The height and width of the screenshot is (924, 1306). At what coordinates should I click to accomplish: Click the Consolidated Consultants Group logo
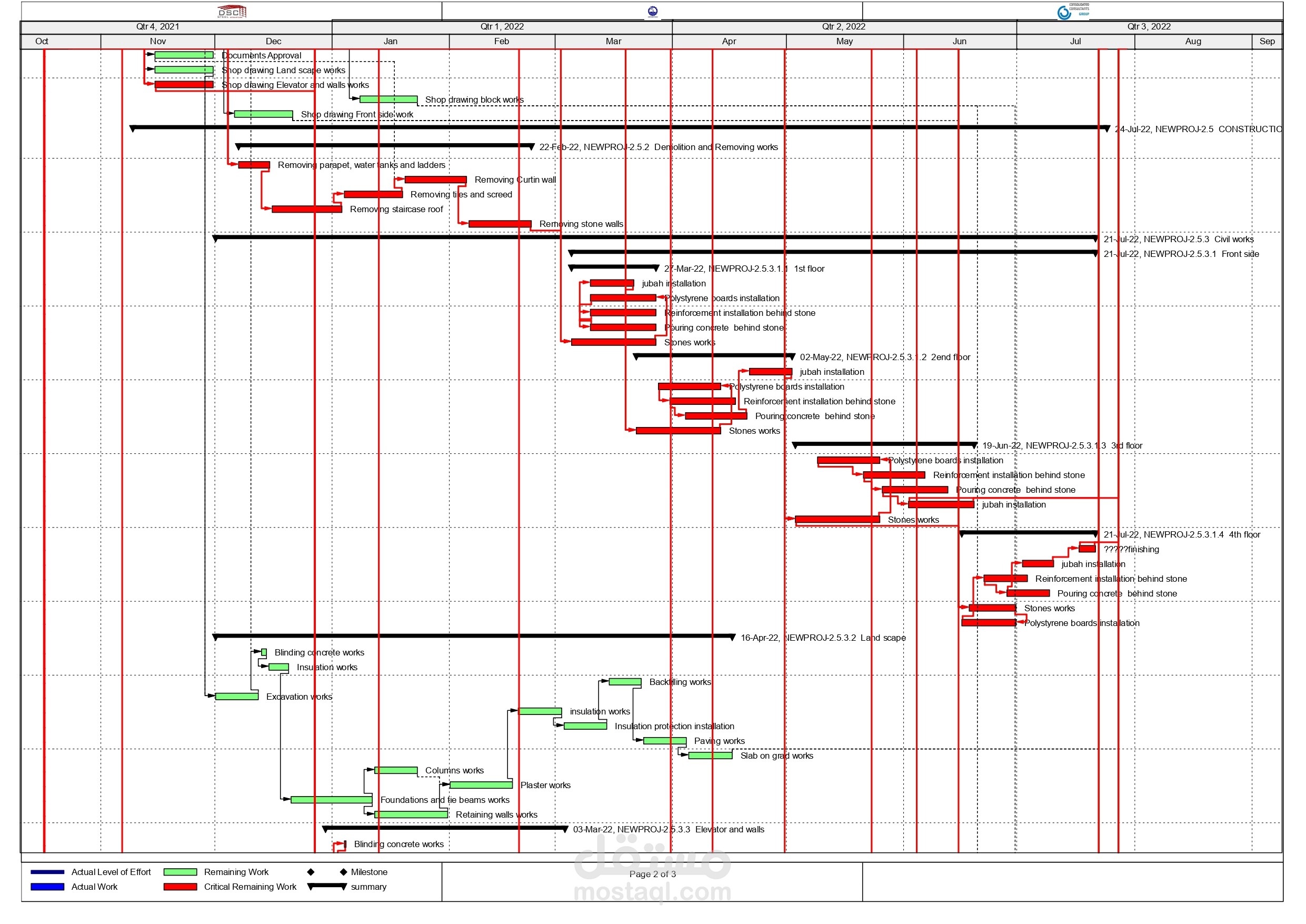click(x=1073, y=11)
